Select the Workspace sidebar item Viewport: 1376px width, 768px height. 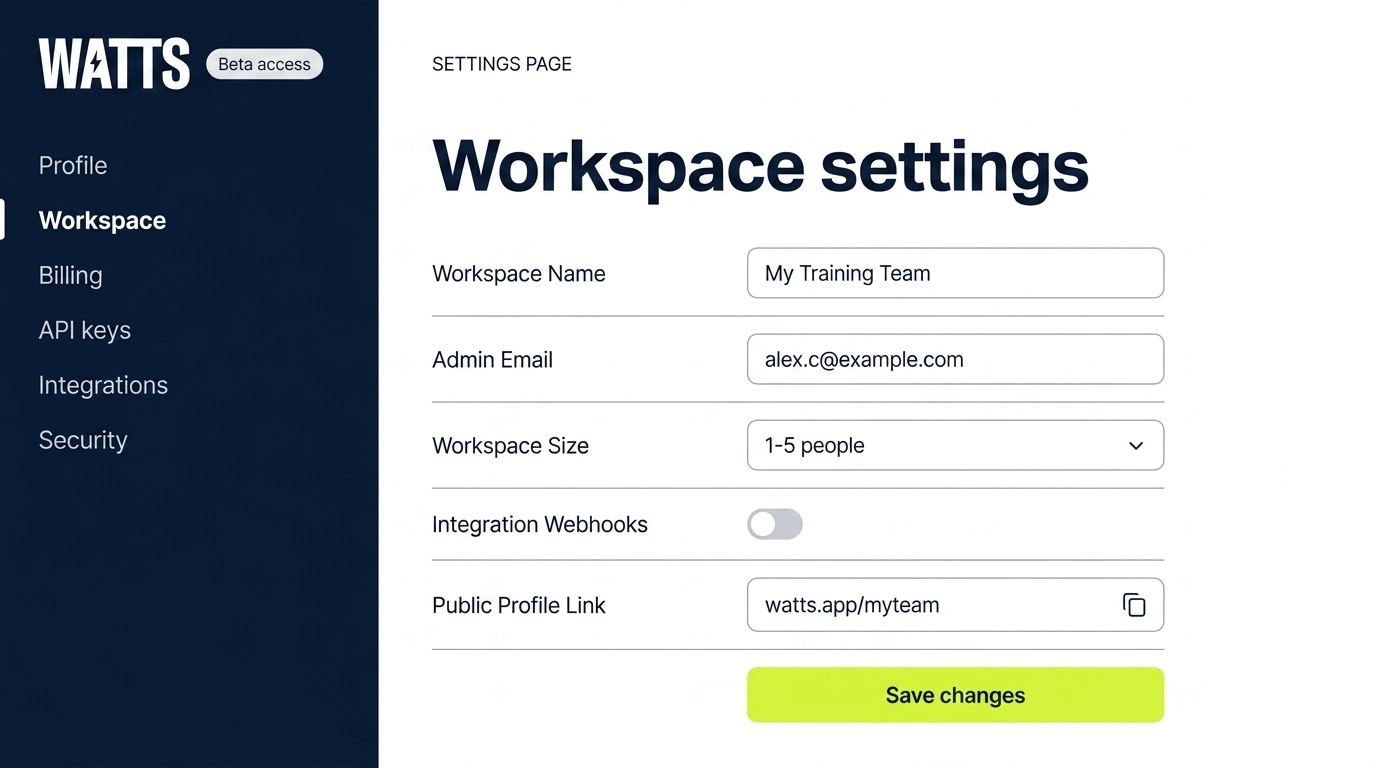click(102, 220)
